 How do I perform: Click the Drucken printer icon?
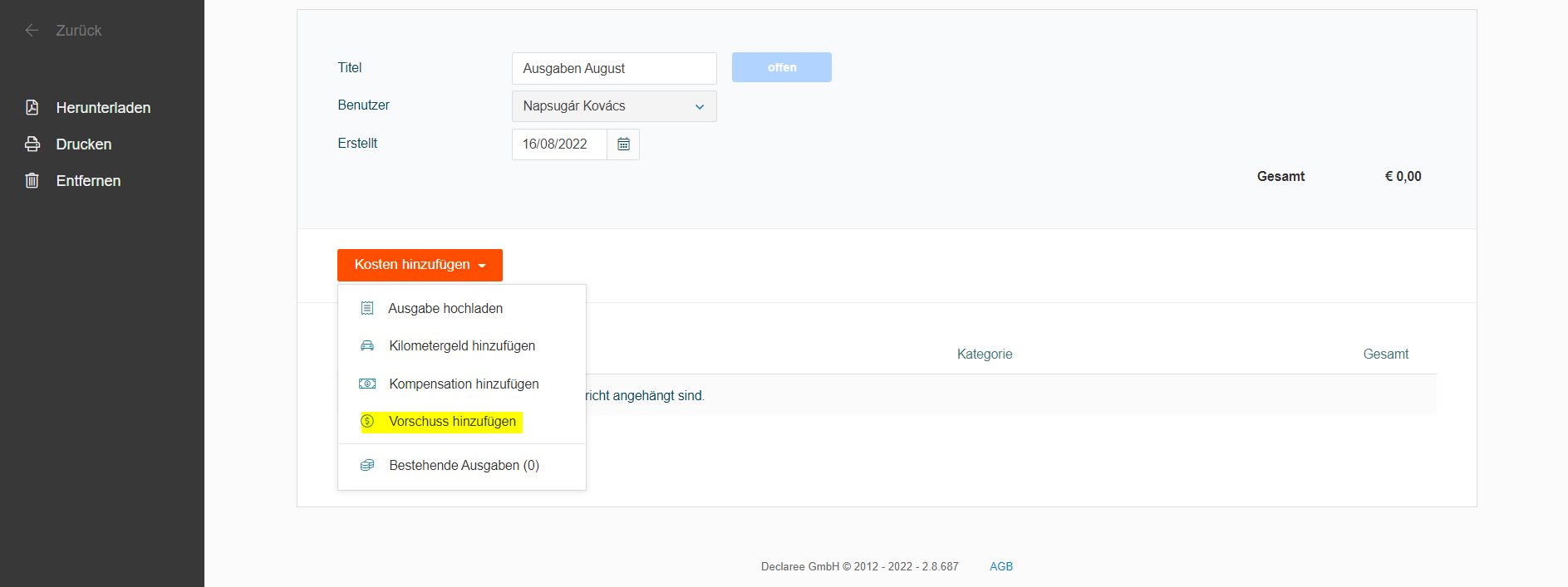click(x=32, y=144)
